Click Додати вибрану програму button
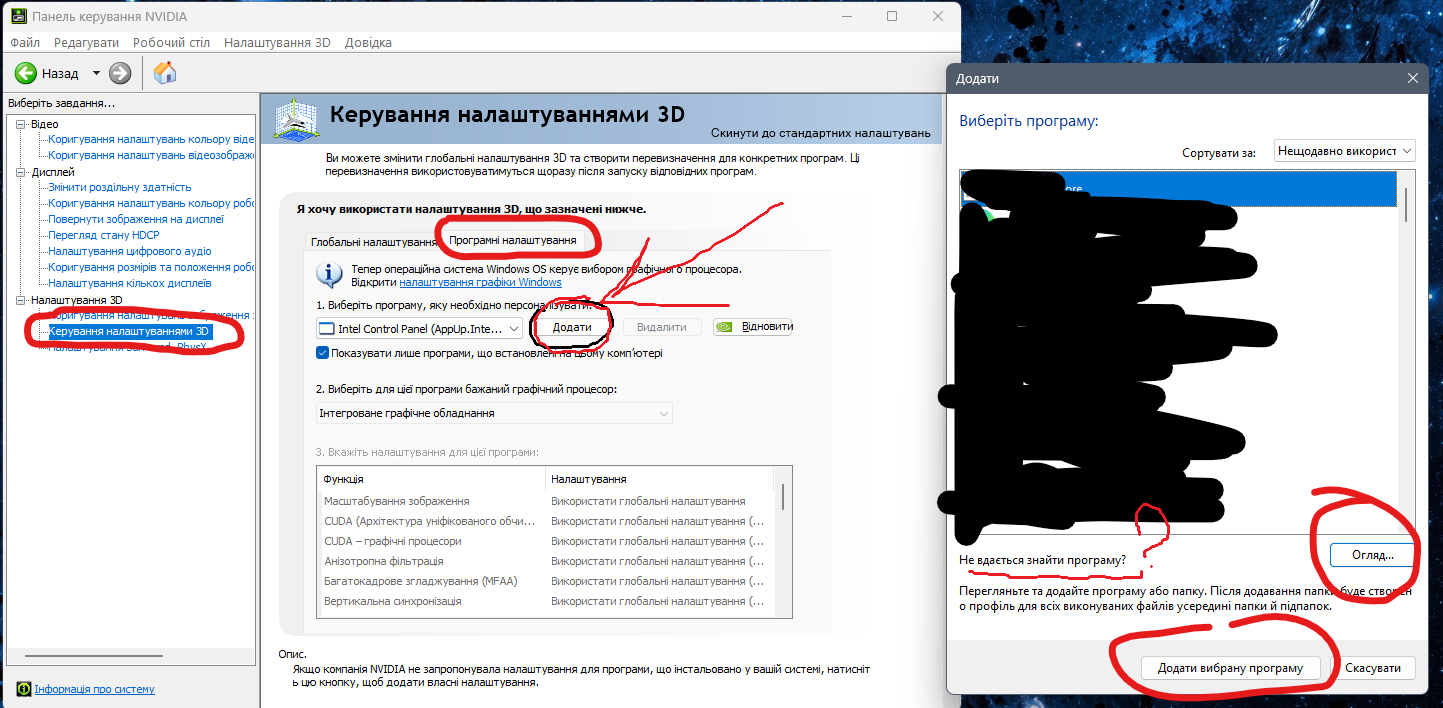 tap(1230, 668)
